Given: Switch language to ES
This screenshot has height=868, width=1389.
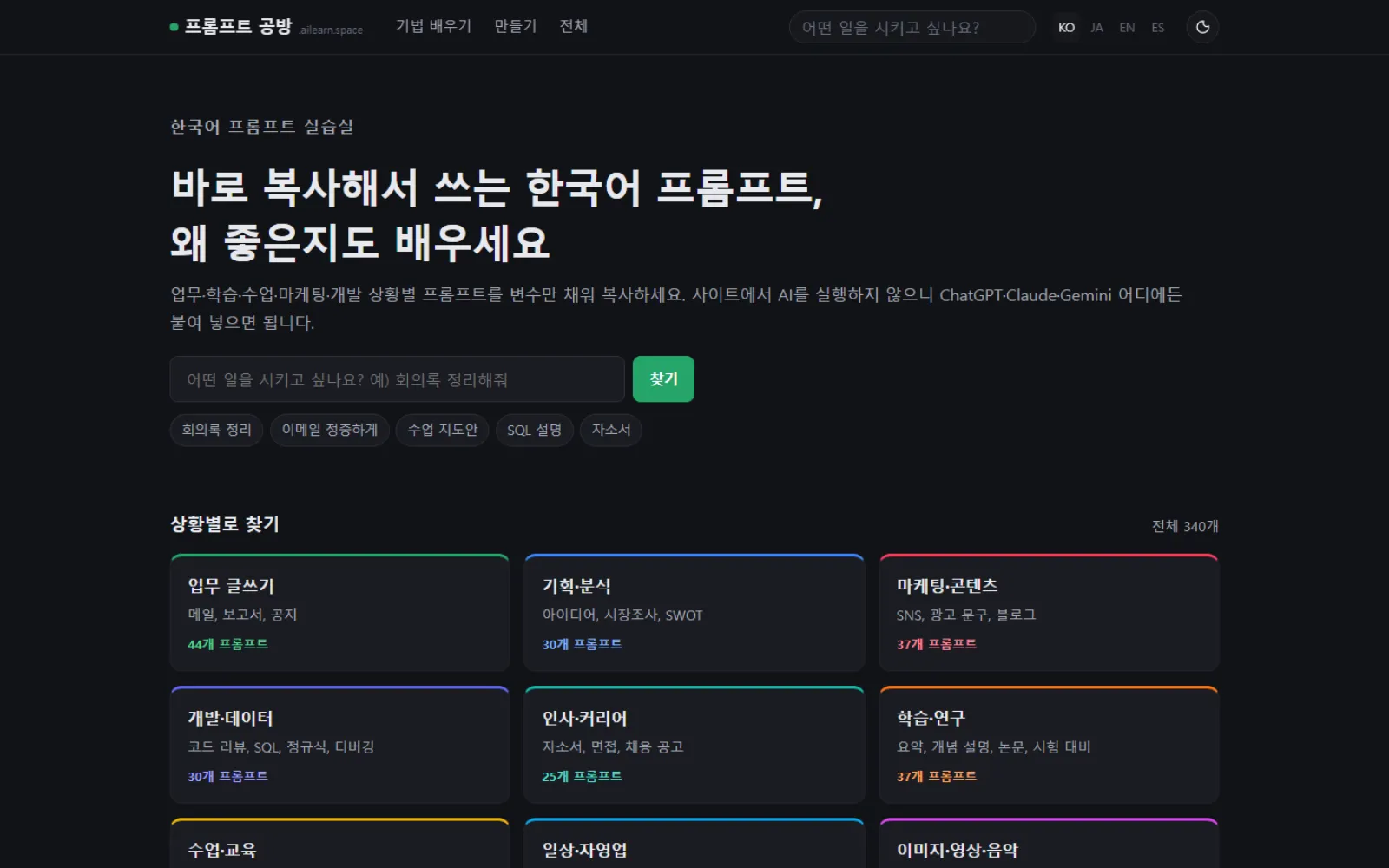Looking at the screenshot, I should tap(1158, 28).
